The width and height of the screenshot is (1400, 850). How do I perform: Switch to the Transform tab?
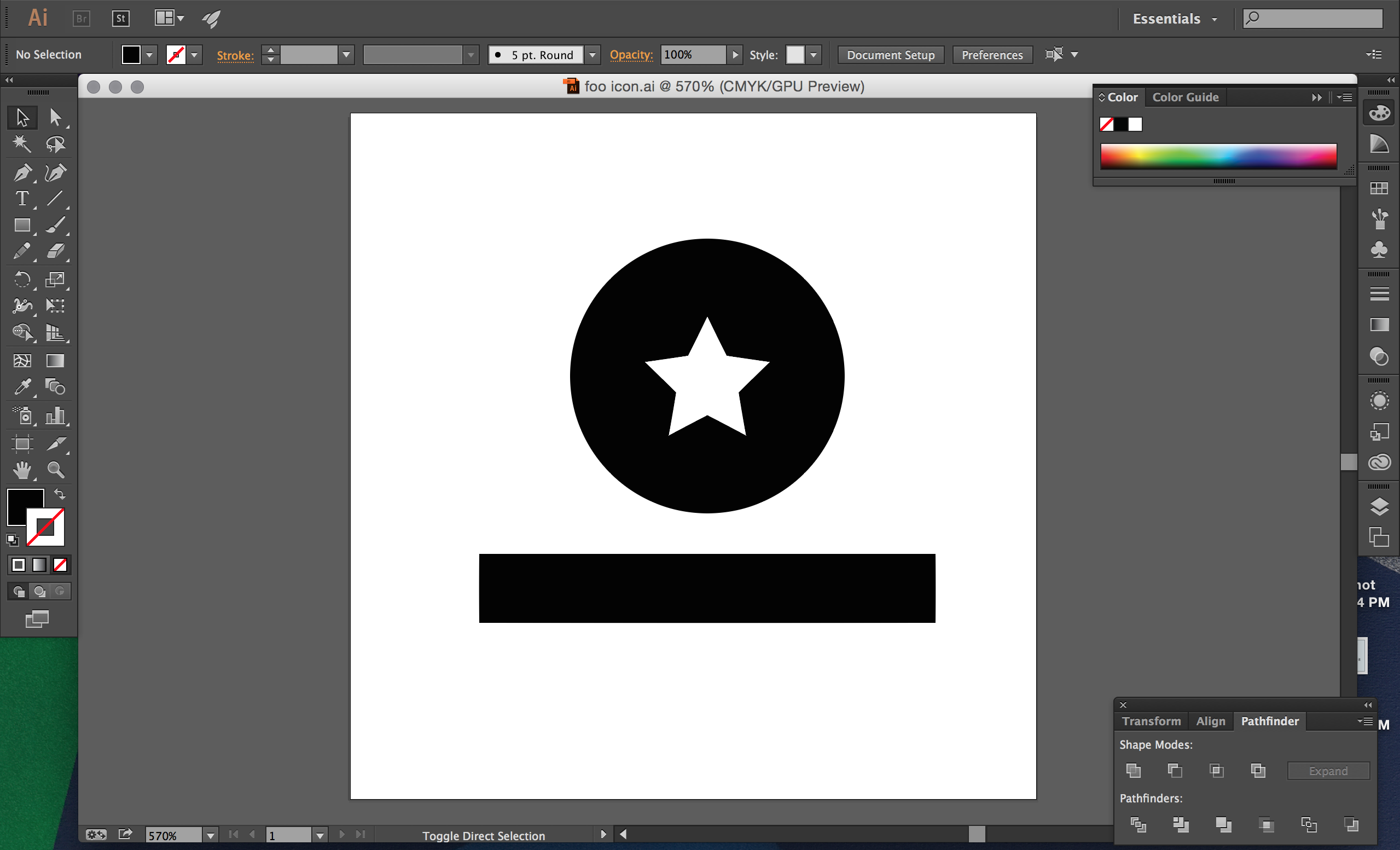coord(1151,721)
